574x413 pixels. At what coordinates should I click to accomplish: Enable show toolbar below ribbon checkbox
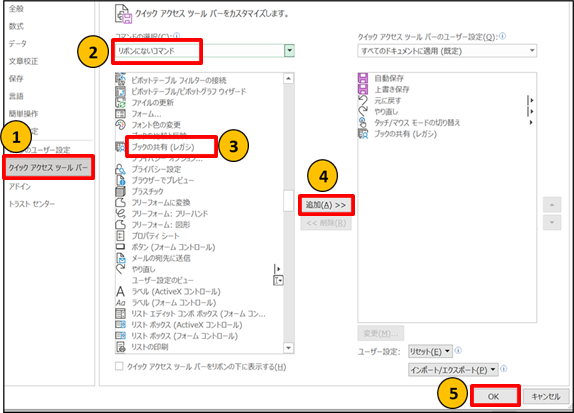tap(119, 366)
